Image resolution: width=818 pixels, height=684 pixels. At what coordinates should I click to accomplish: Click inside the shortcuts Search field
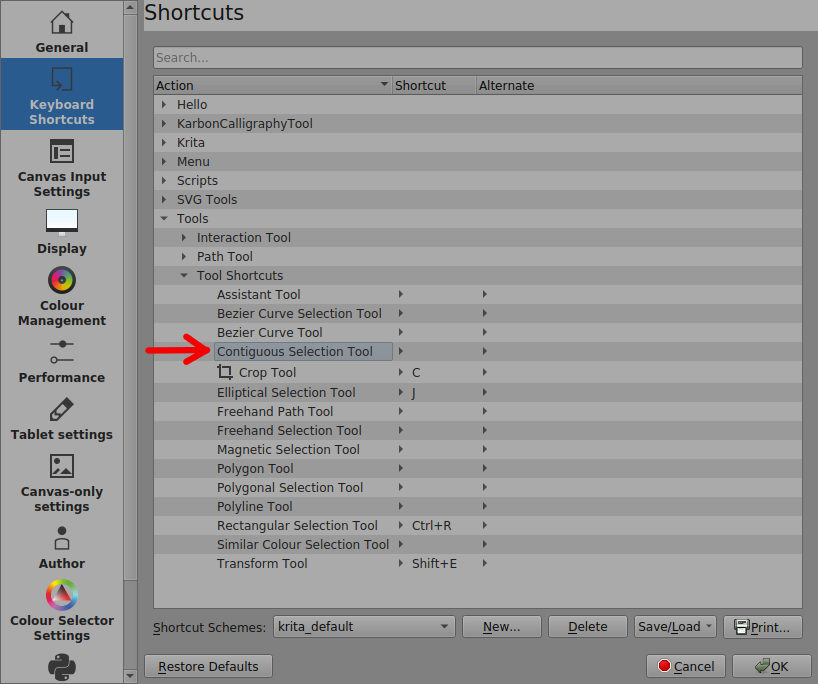click(477, 57)
